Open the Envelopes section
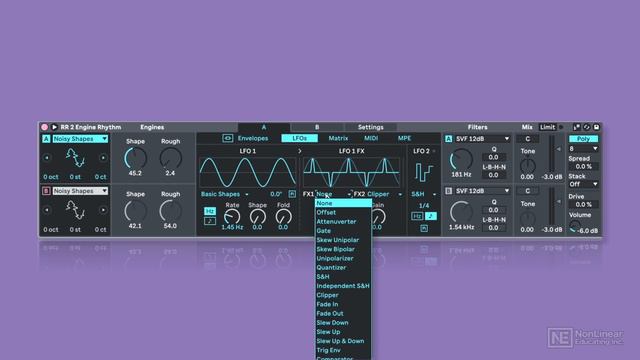The image size is (640, 360). (x=253, y=138)
